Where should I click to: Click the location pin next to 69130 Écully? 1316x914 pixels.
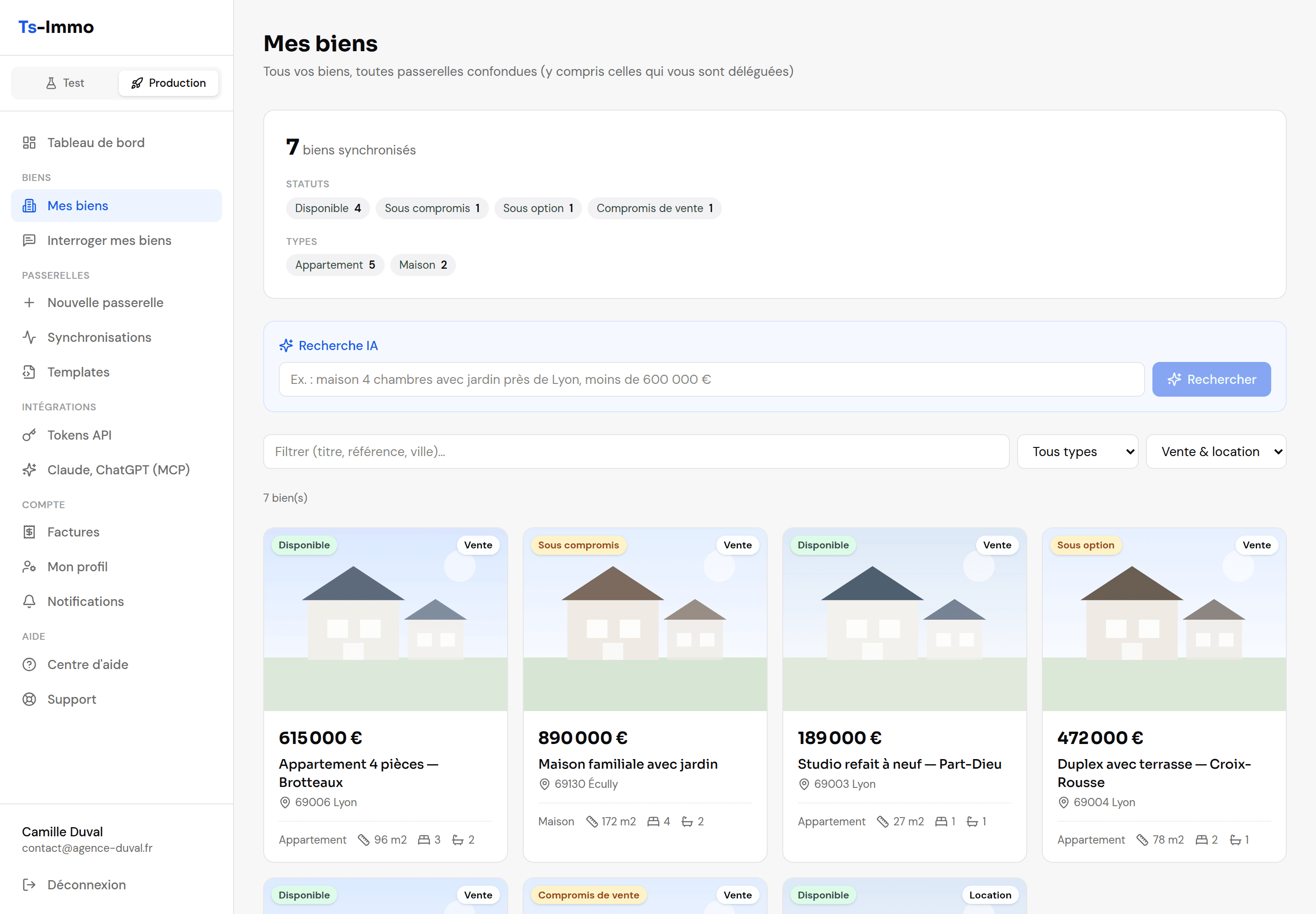point(545,784)
